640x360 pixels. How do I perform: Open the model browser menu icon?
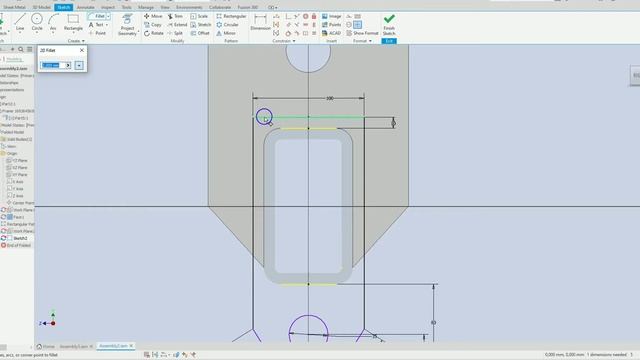click(30, 49)
